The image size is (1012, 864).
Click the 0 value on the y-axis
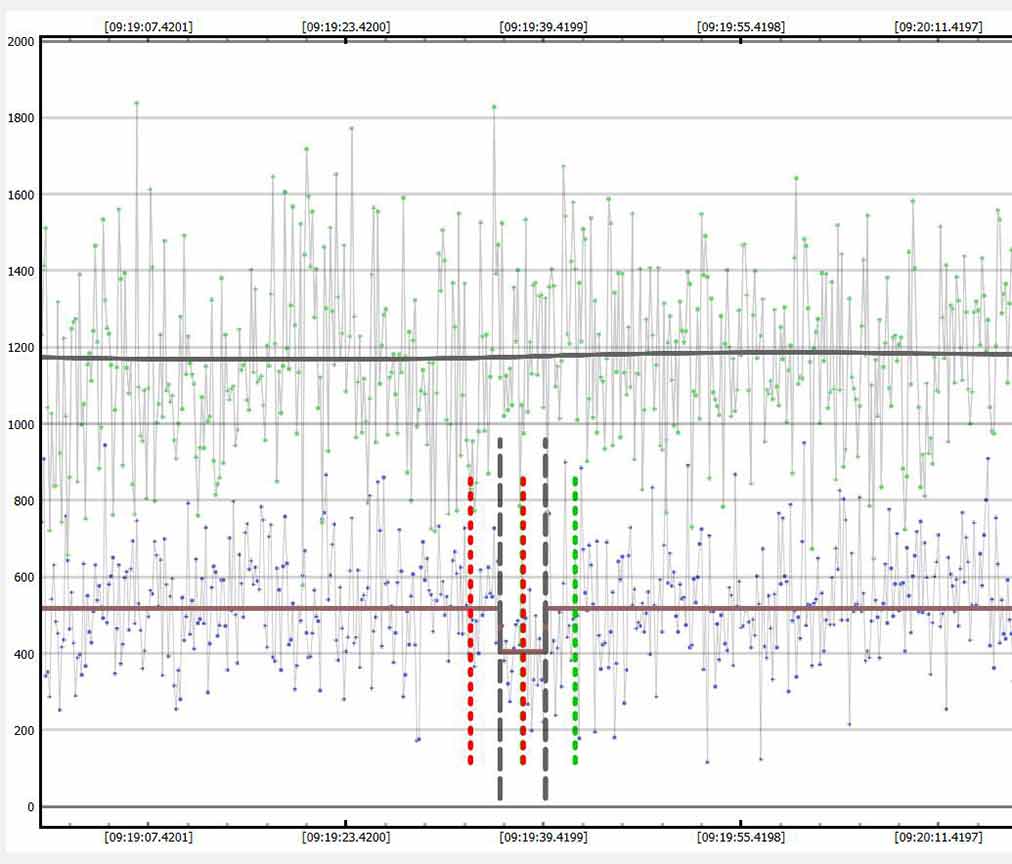click(x=31, y=807)
